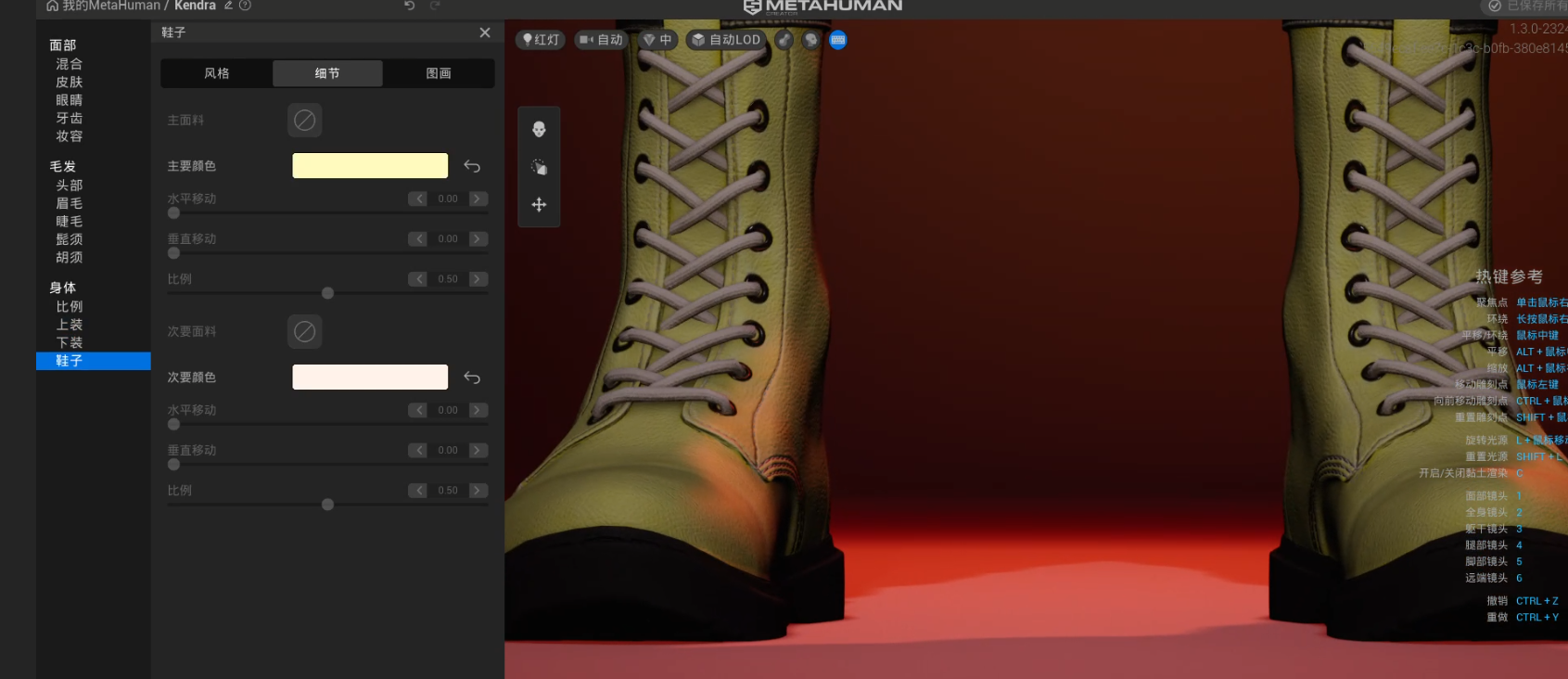Open the 牙齿 section
The image size is (1568, 679).
pyautogui.click(x=70, y=118)
